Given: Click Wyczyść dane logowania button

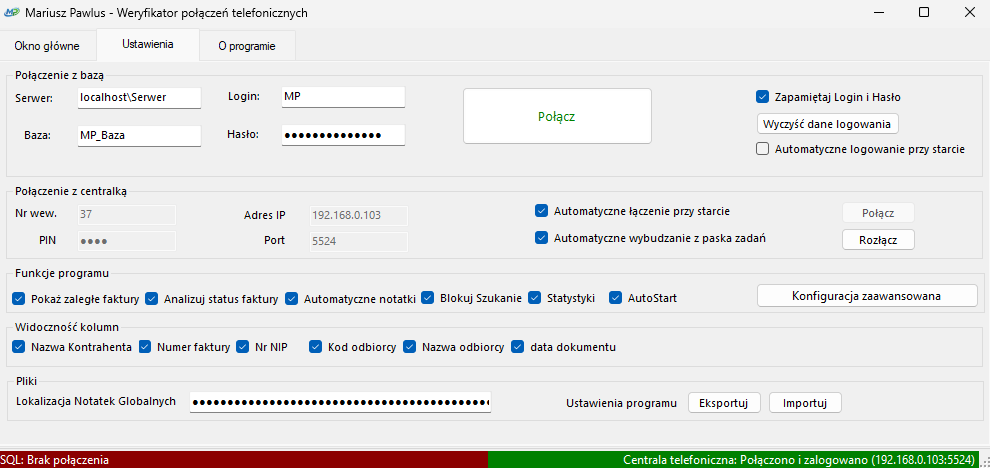Looking at the screenshot, I should pos(828,123).
